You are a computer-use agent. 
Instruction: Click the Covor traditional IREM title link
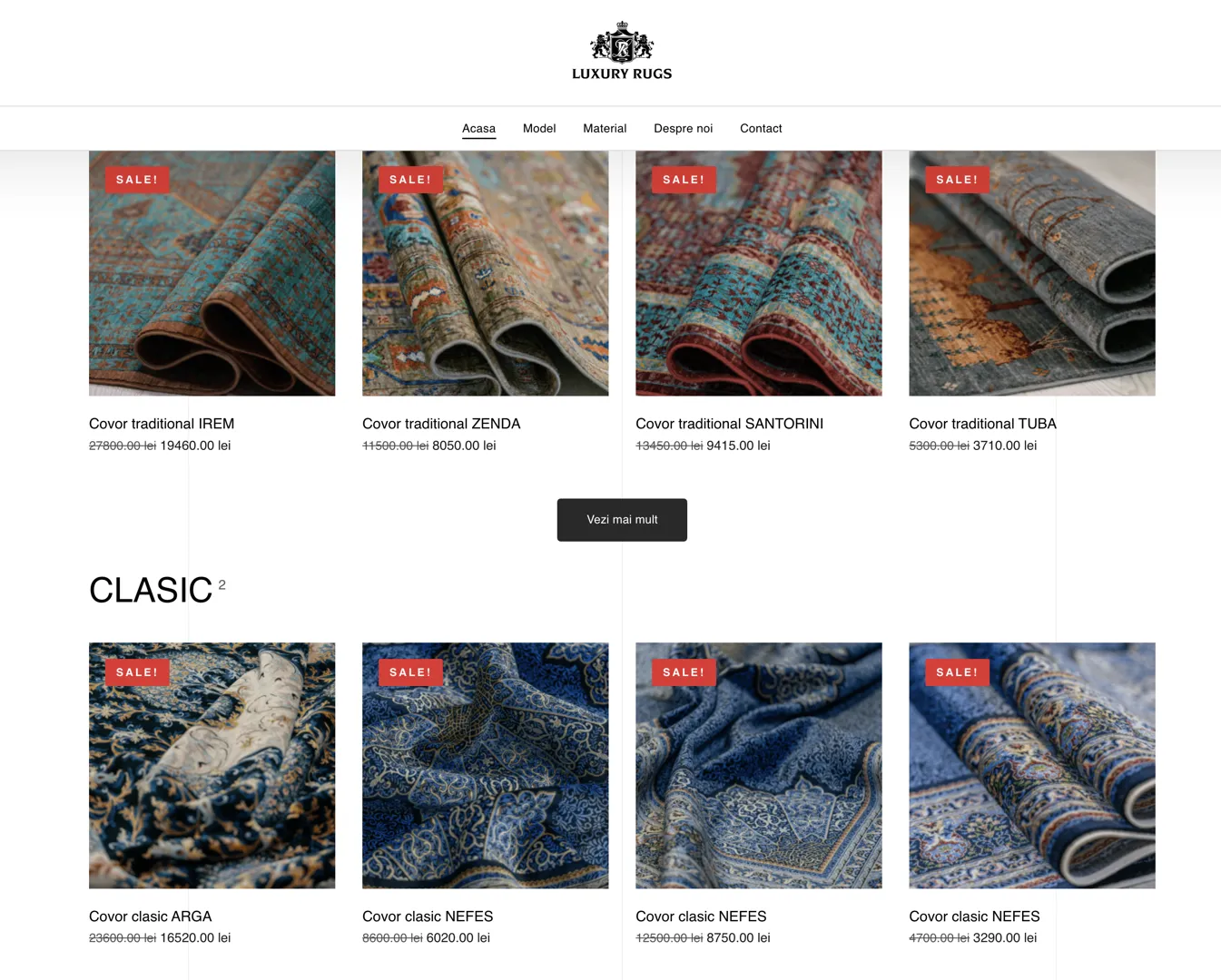tap(162, 424)
